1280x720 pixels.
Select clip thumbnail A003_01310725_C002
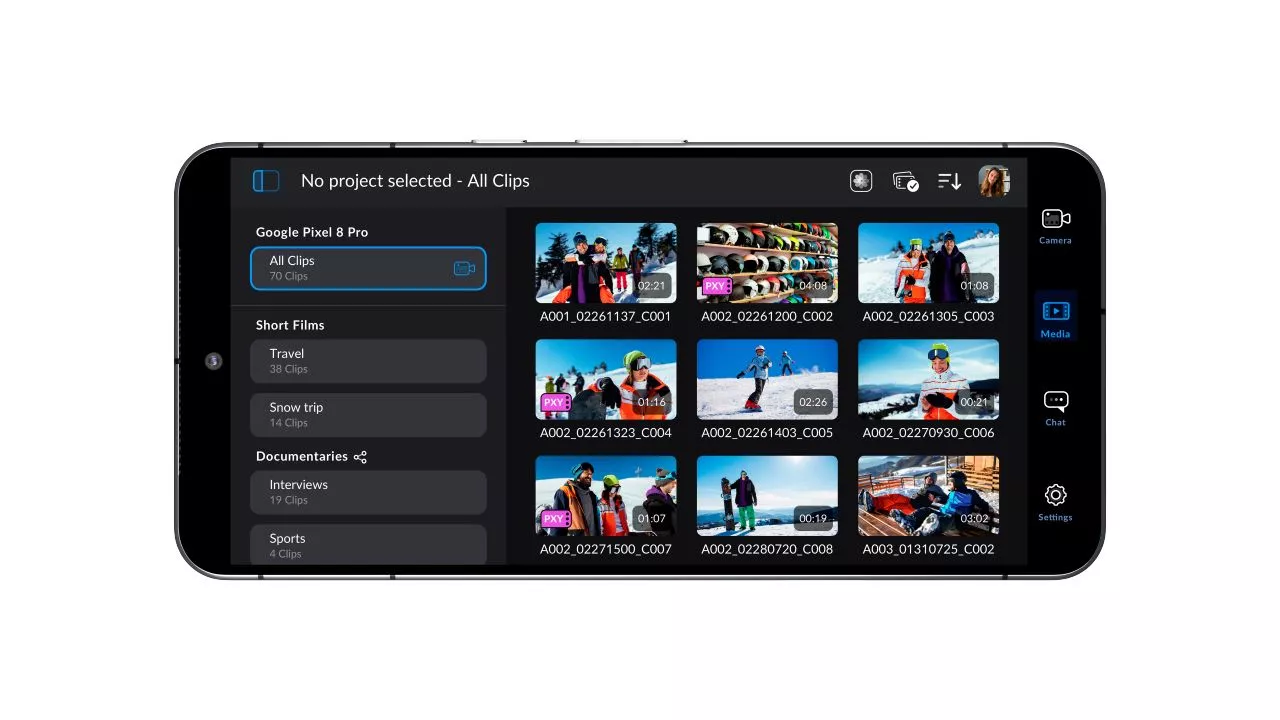(x=928, y=495)
